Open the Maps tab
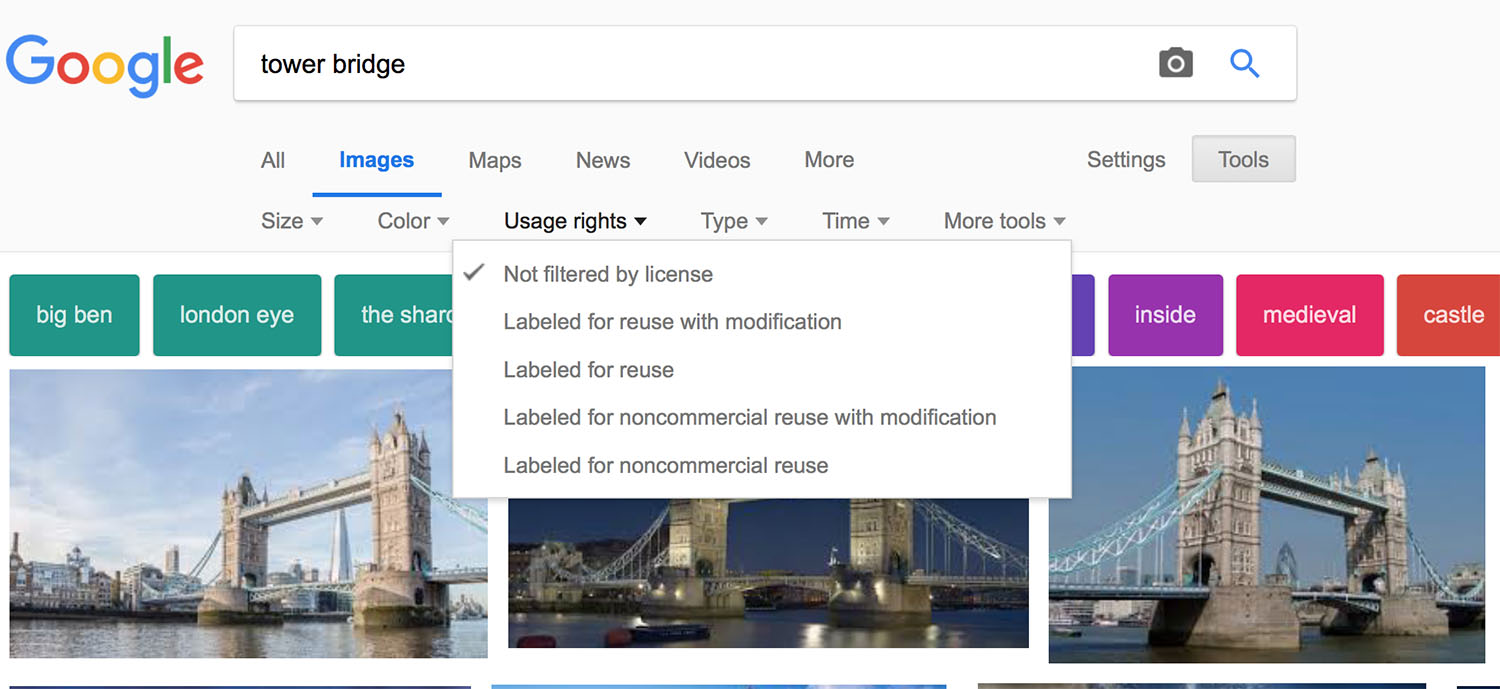This screenshot has width=1500, height=689. point(495,160)
